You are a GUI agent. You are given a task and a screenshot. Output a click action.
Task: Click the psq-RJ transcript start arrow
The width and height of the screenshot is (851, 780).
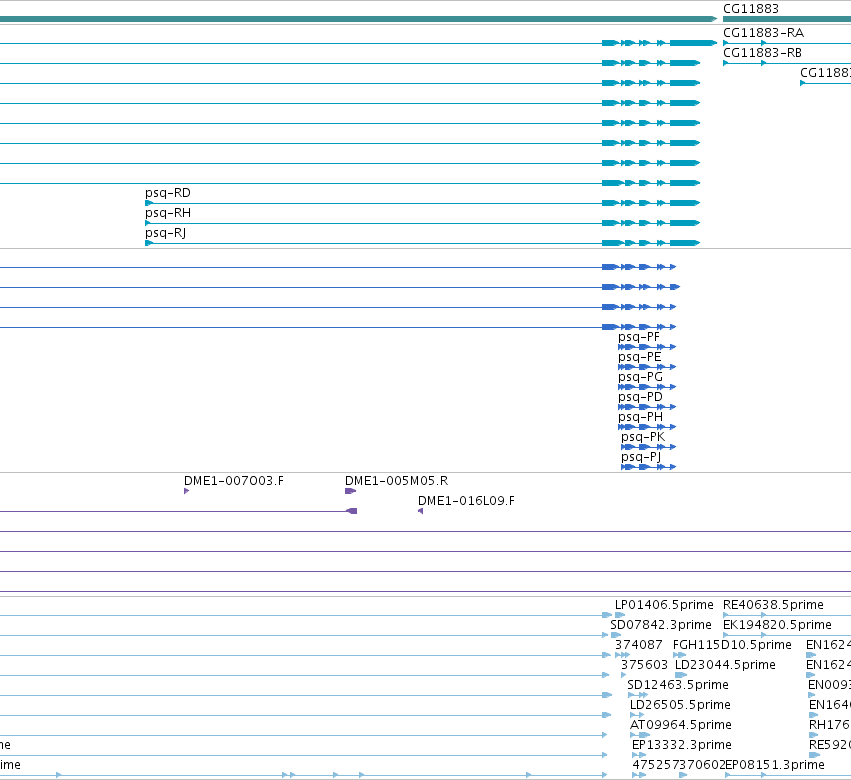pos(149,243)
